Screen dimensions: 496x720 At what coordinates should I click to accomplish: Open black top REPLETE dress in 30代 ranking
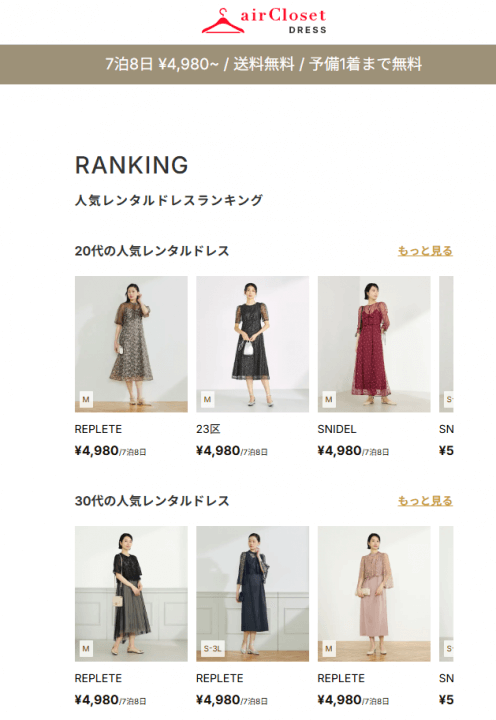tap(131, 594)
